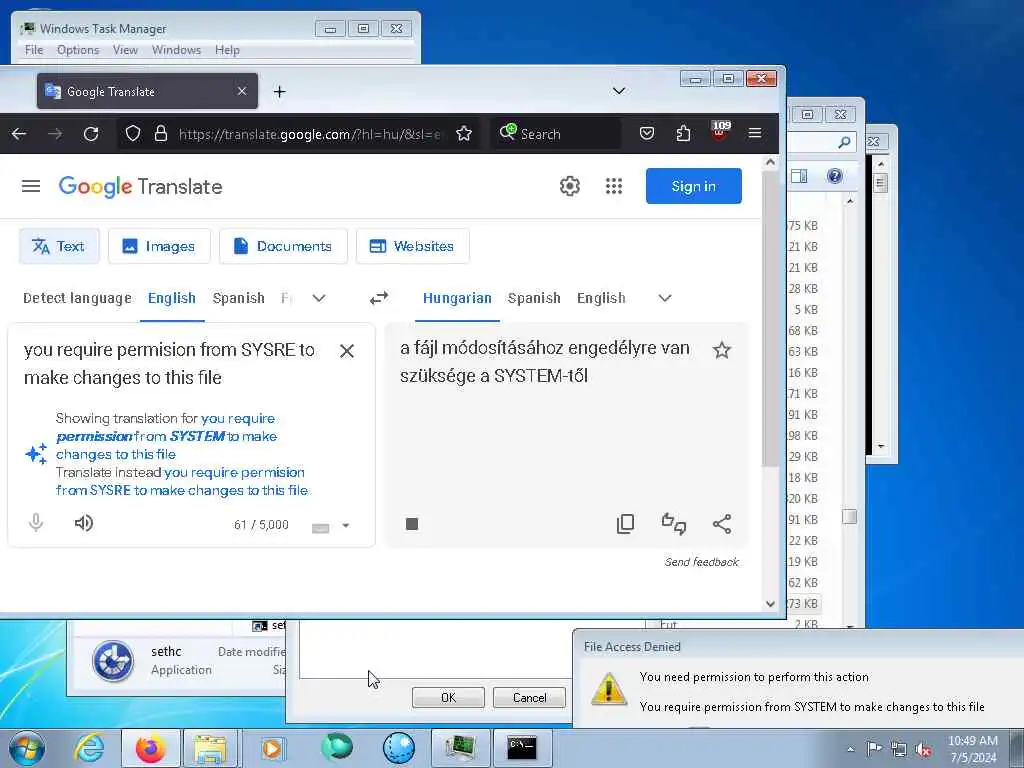The image size is (1024, 768).
Task: Click the Sign in button
Action: (x=694, y=186)
